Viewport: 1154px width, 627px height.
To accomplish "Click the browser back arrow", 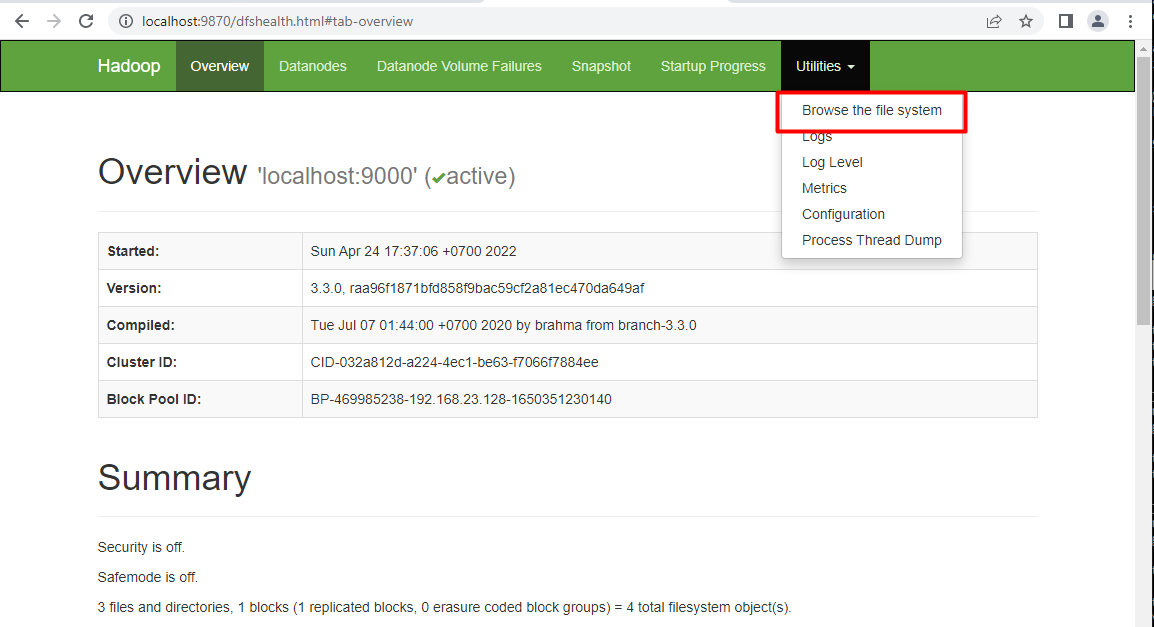I will point(22,21).
